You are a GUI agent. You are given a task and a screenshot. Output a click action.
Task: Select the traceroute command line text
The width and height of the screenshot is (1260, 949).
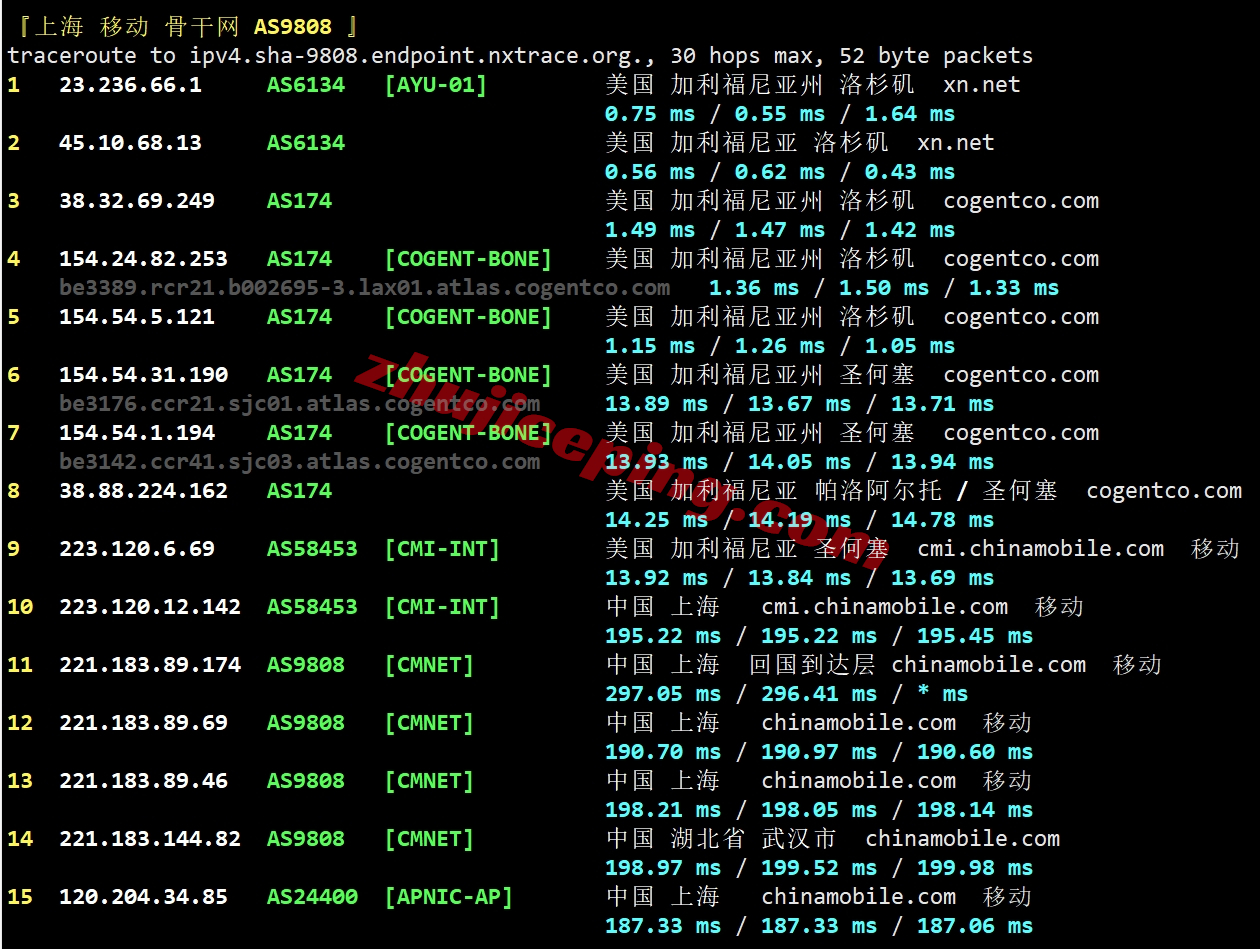pos(520,55)
